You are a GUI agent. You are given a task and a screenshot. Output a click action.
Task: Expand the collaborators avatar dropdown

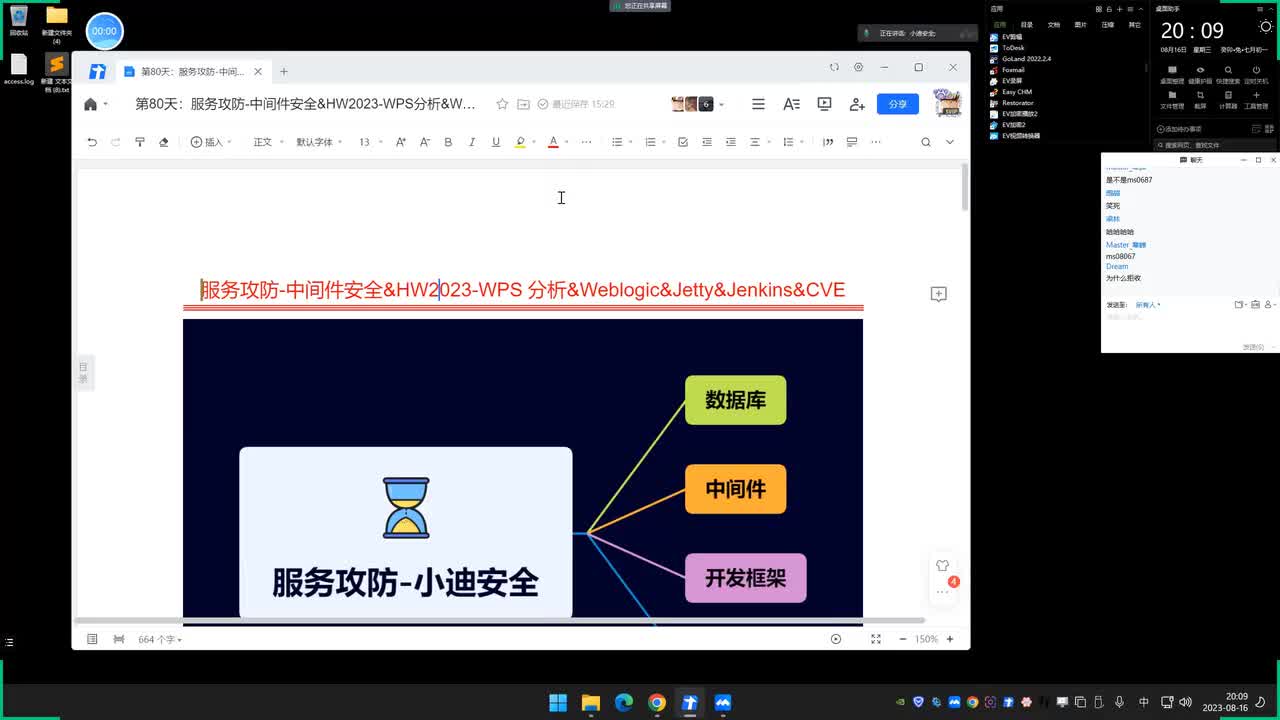tap(721, 104)
